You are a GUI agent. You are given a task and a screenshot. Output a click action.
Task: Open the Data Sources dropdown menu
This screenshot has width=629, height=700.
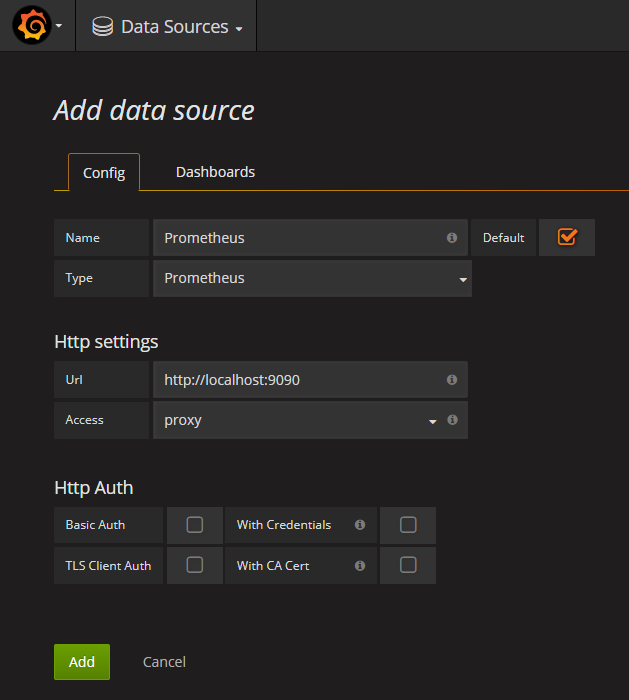click(x=167, y=27)
